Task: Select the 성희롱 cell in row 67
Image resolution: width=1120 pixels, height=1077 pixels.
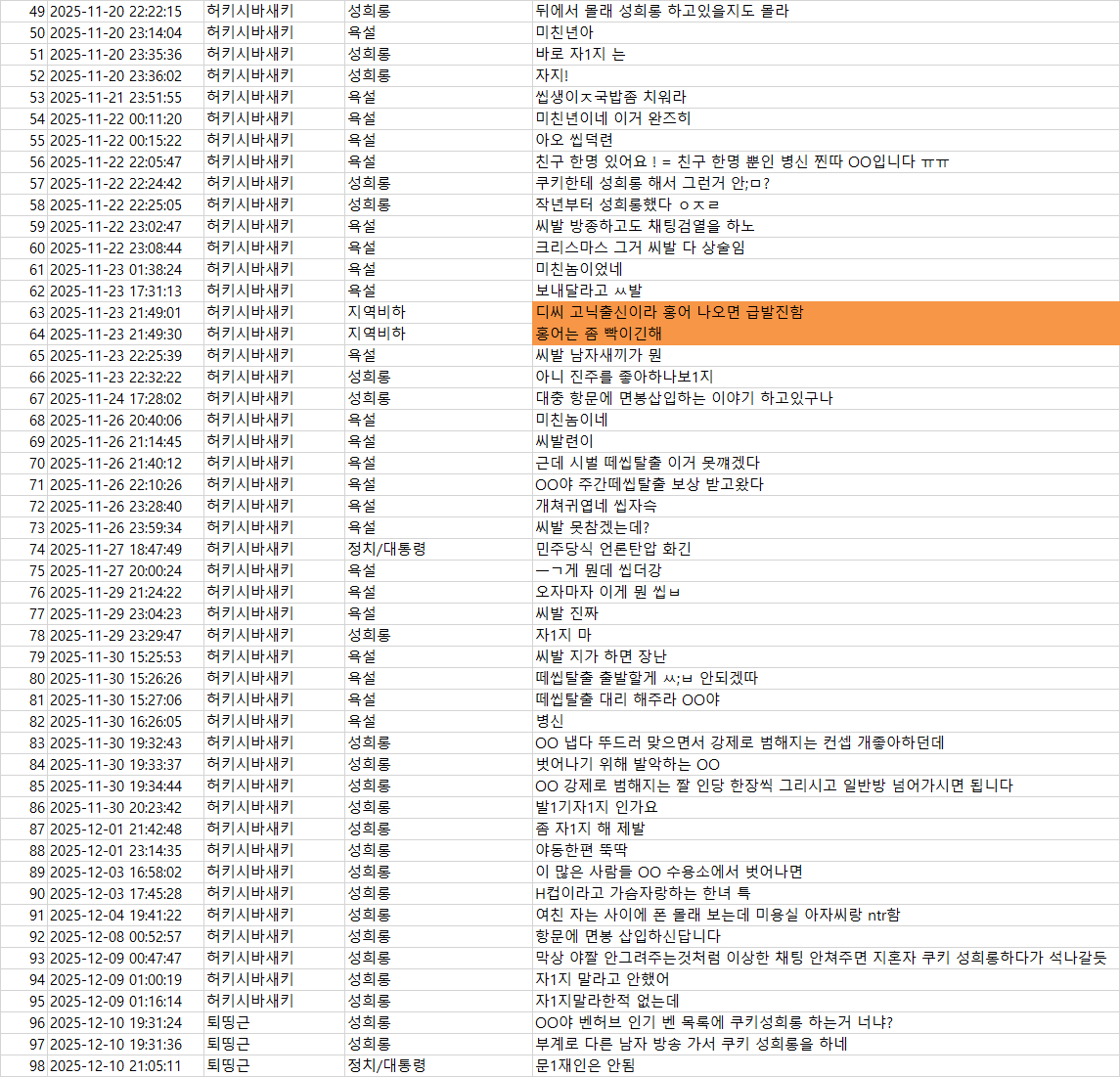Action: point(437,398)
